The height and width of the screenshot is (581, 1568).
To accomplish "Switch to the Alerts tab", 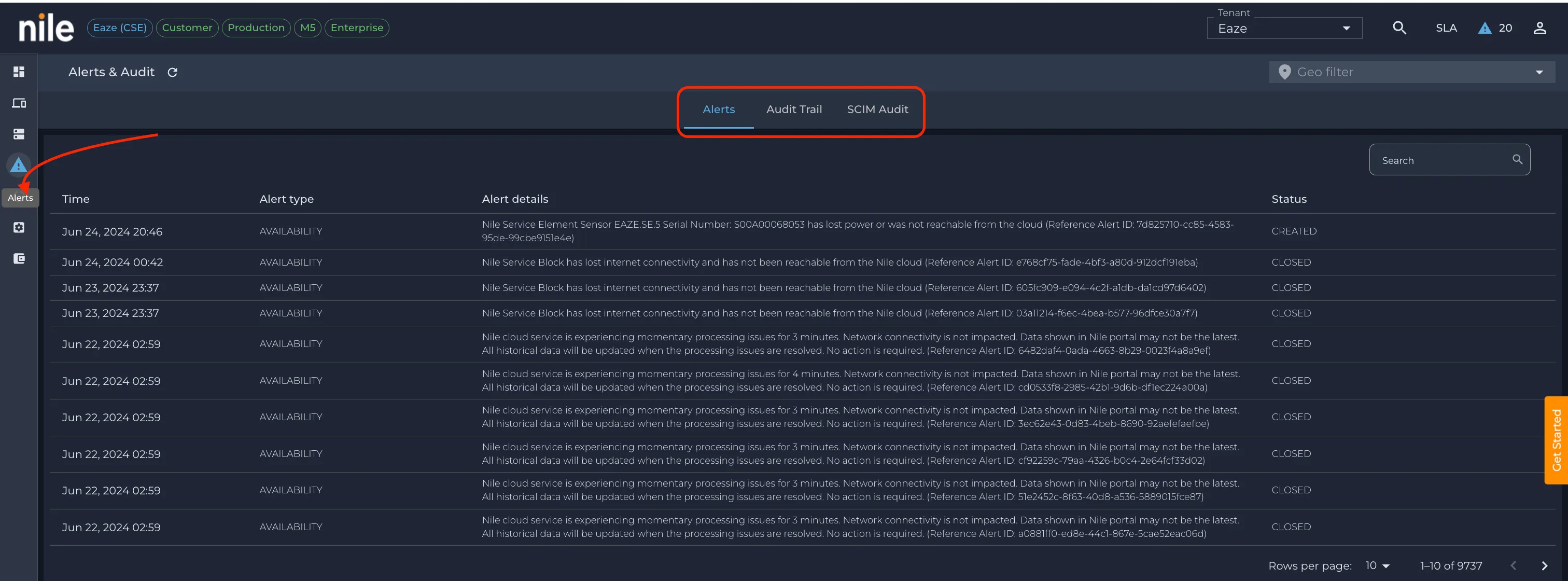I will point(718,109).
